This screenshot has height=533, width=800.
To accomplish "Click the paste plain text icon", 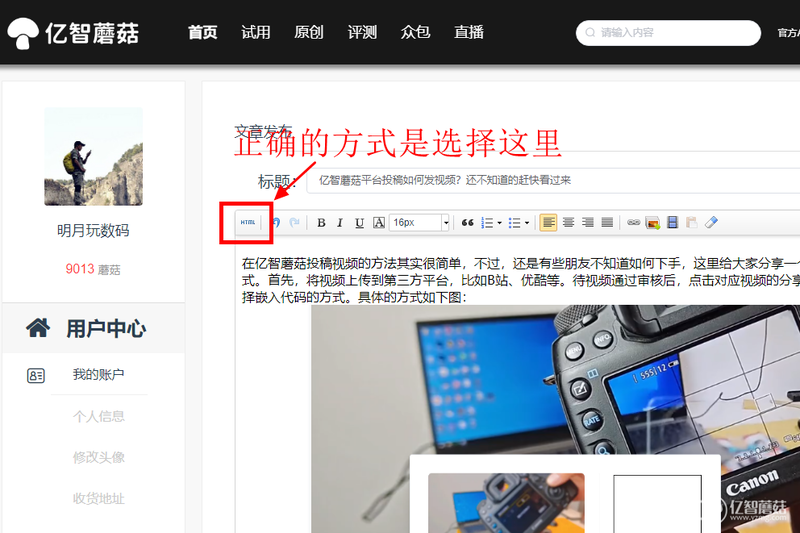I will (691, 222).
